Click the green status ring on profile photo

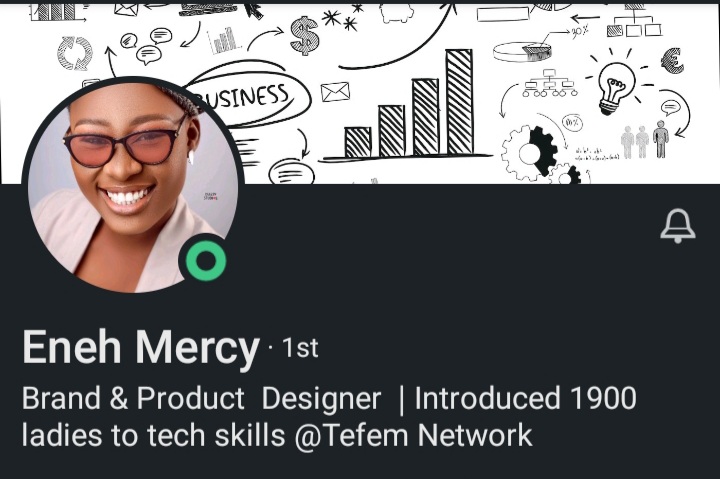pos(206,260)
